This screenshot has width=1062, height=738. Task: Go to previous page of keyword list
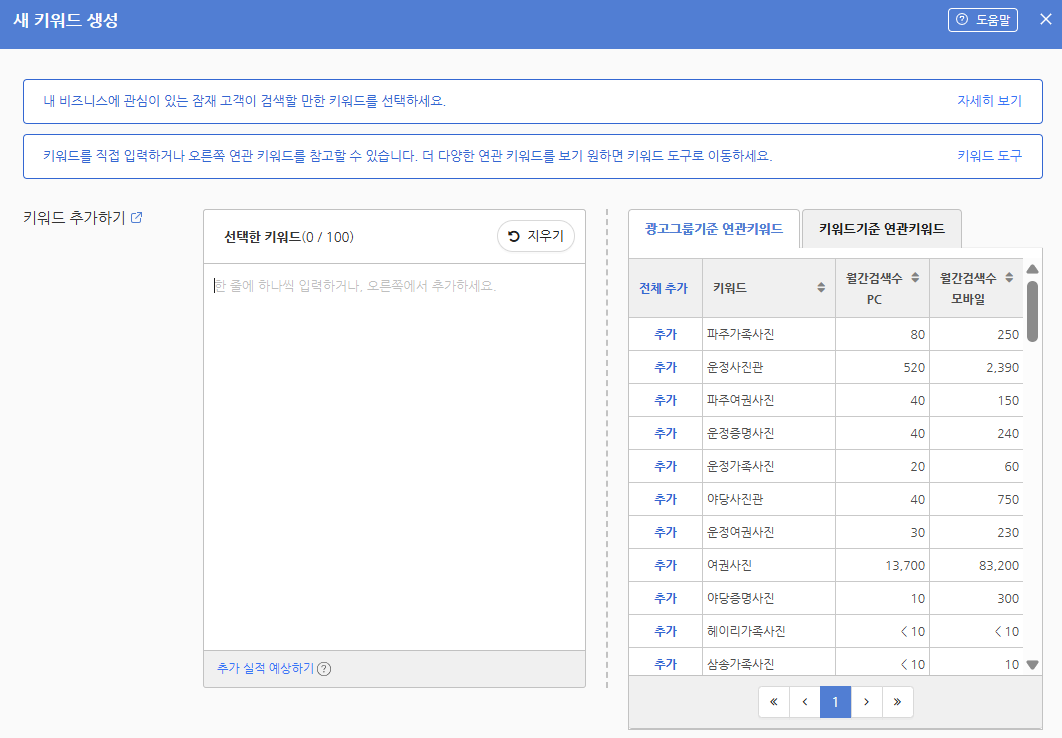coord(804,702)
